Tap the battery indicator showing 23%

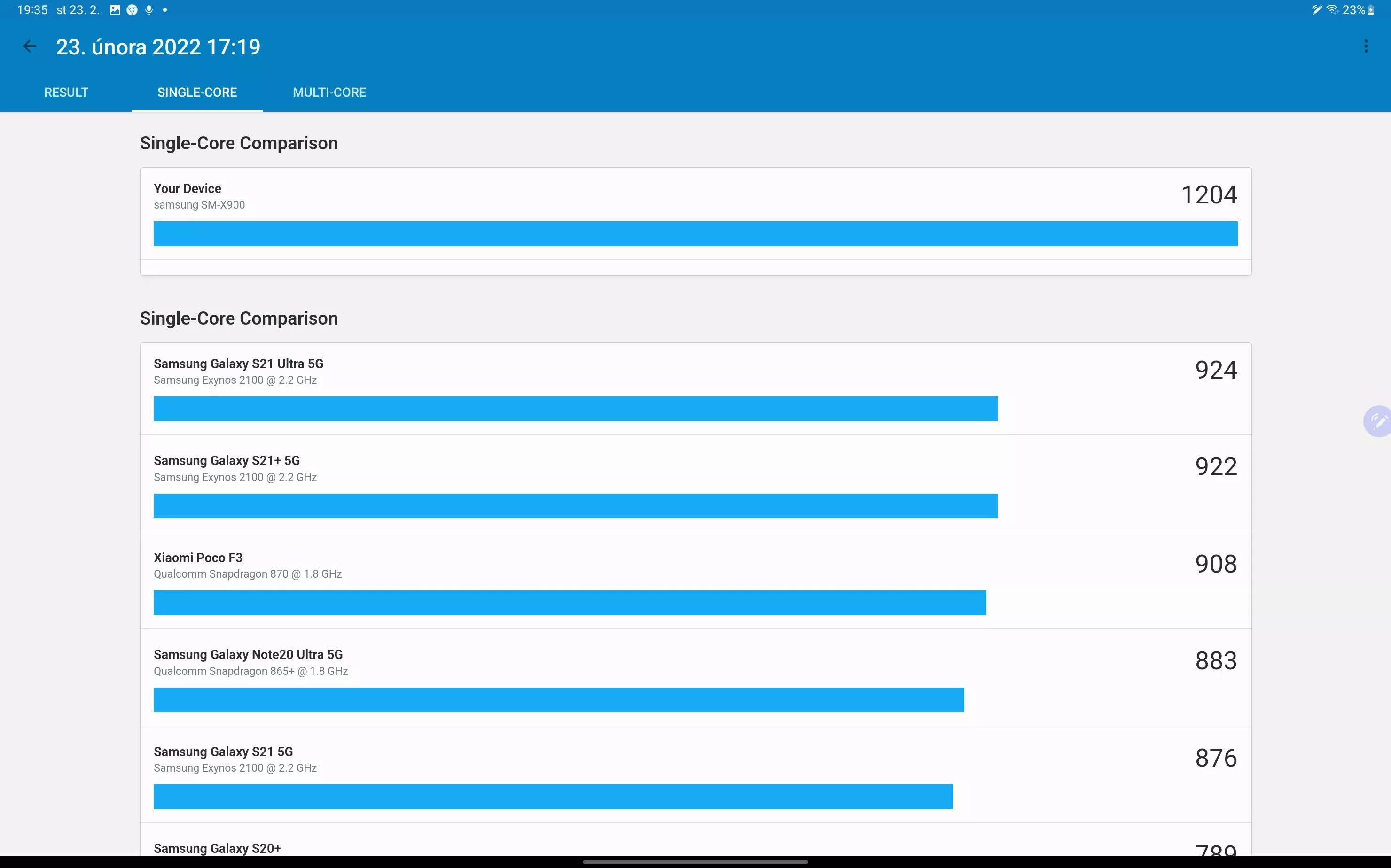coord(1358,10)
